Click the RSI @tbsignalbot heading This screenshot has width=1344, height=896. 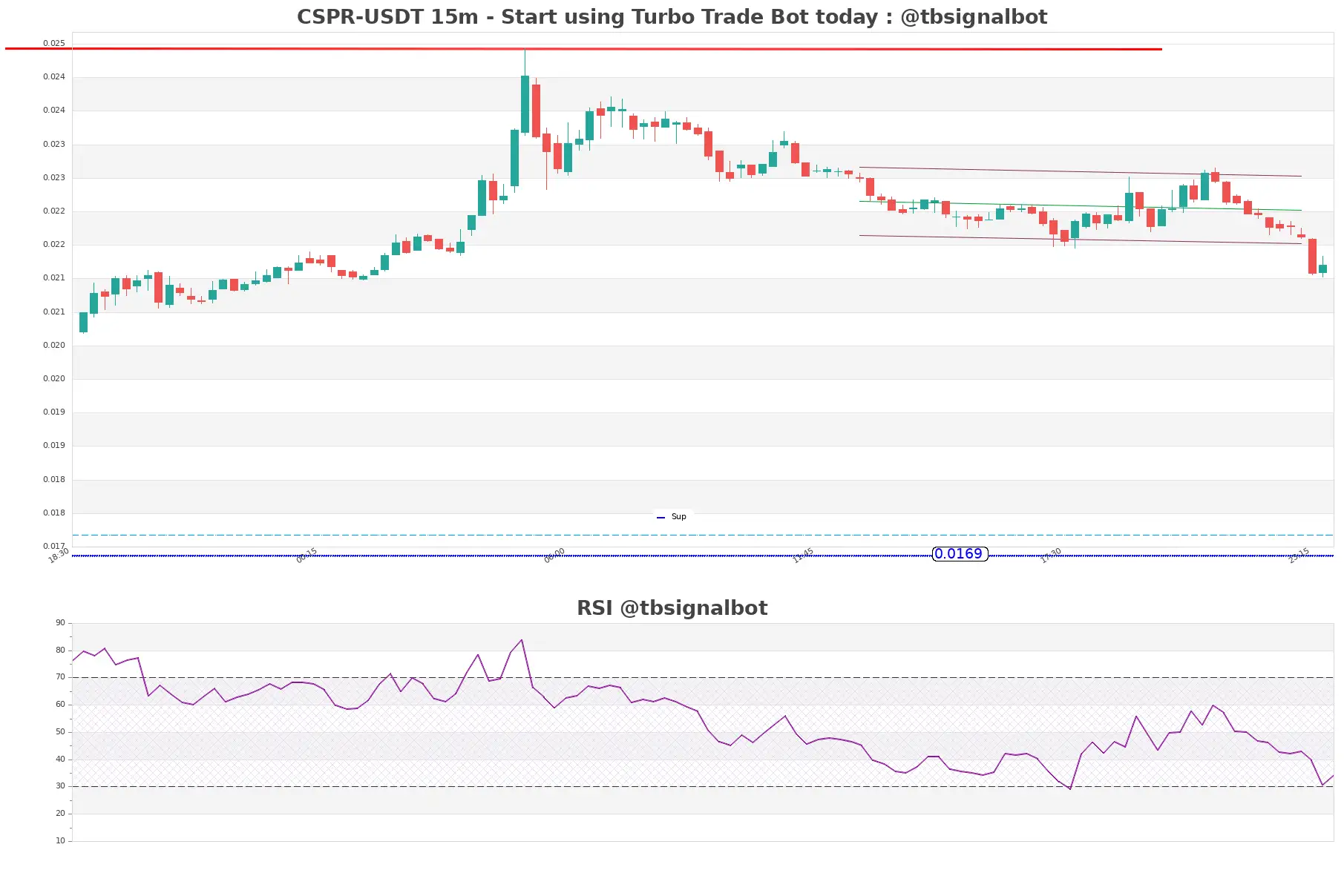672,608
